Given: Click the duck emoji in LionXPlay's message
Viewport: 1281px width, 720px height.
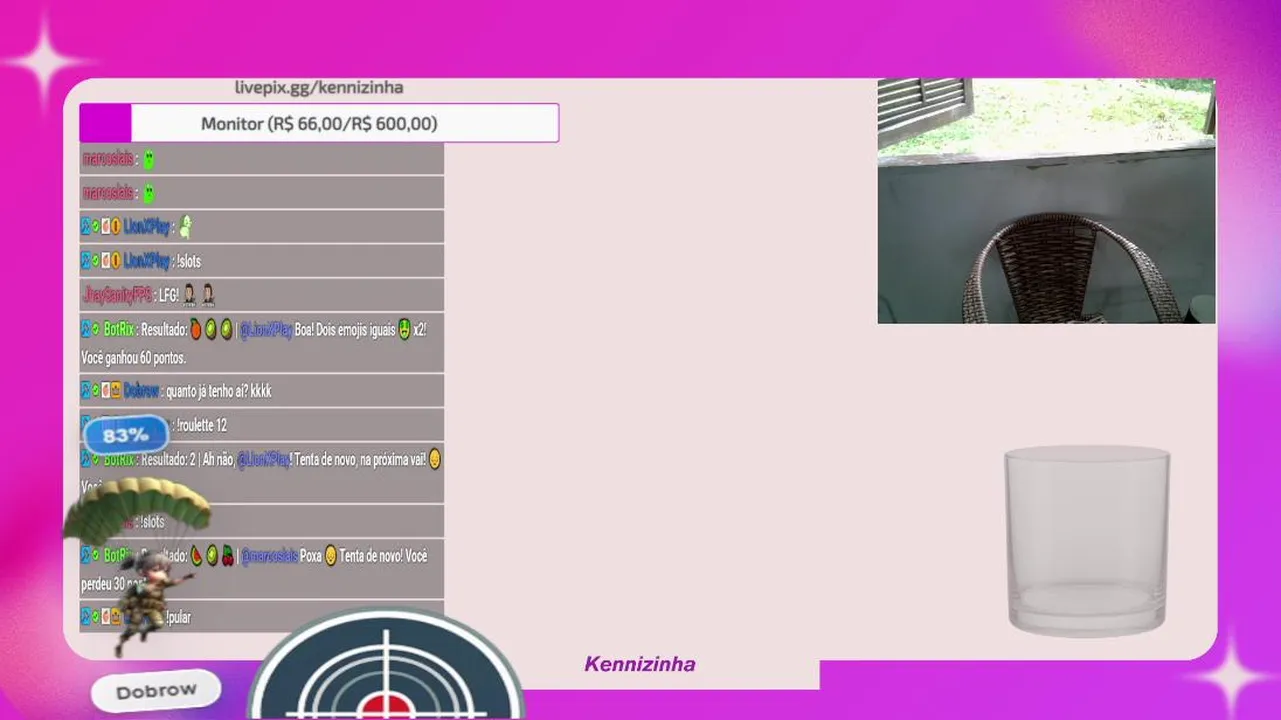Looking at the screenshot, I should tap(184, 227).
